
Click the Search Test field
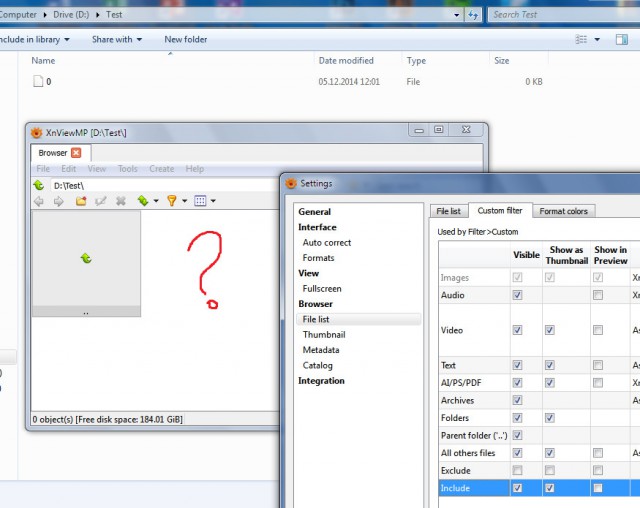coord(564,15)
